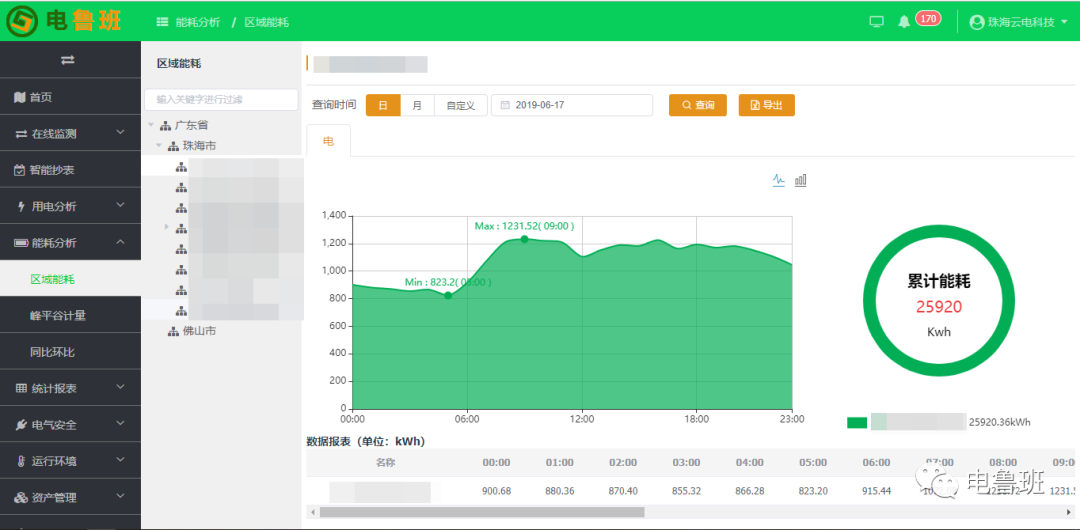
Task: Select the 月 monthly time range
Action: pyautogui.click(x=417, y=105)
